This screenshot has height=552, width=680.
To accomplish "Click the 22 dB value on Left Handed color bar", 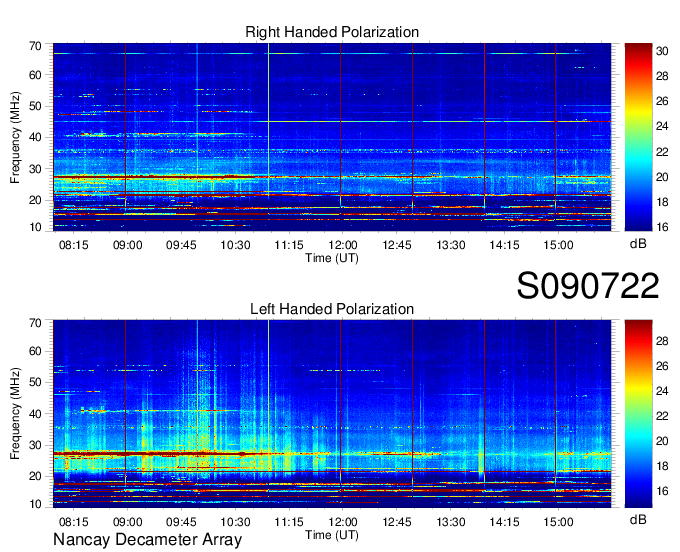I will [x=662, y=416].
